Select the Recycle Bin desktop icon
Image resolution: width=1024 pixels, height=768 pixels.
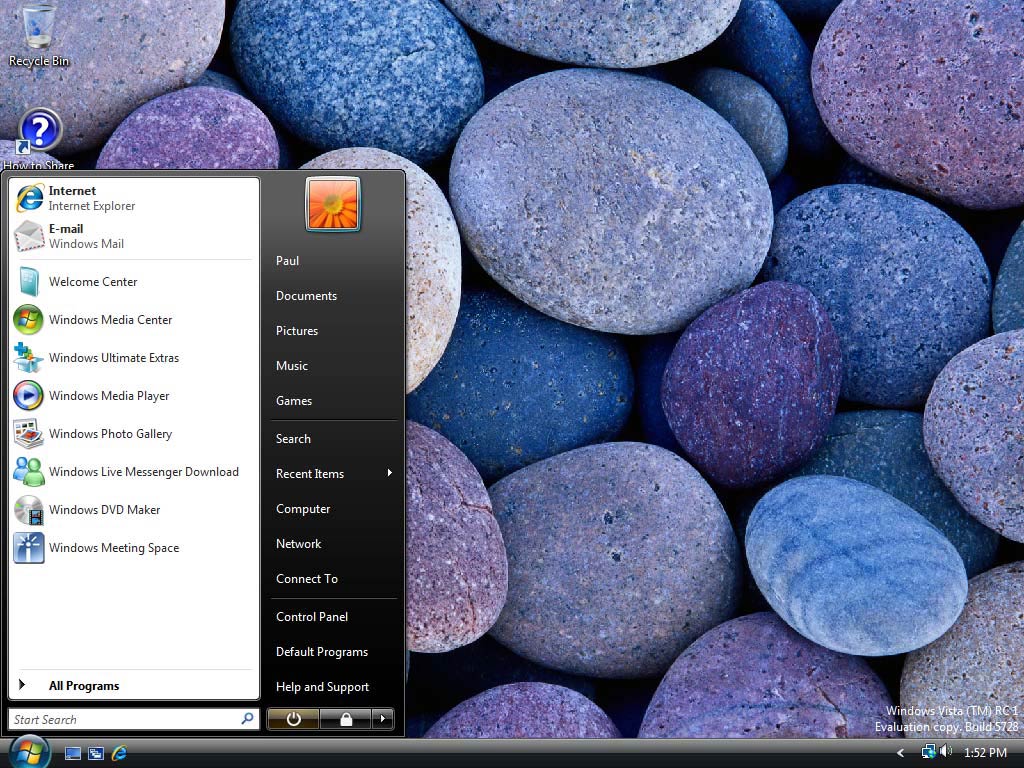pyautogui.click(x=39, y=36)
